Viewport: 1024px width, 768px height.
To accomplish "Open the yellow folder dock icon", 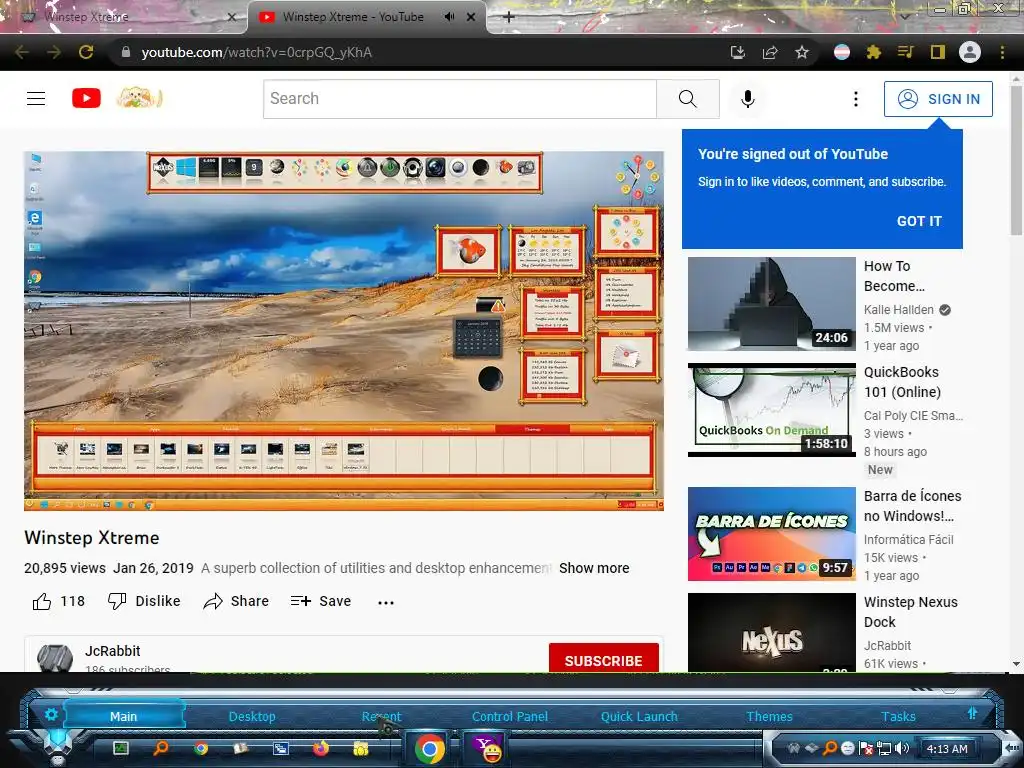I will point(360,748).
